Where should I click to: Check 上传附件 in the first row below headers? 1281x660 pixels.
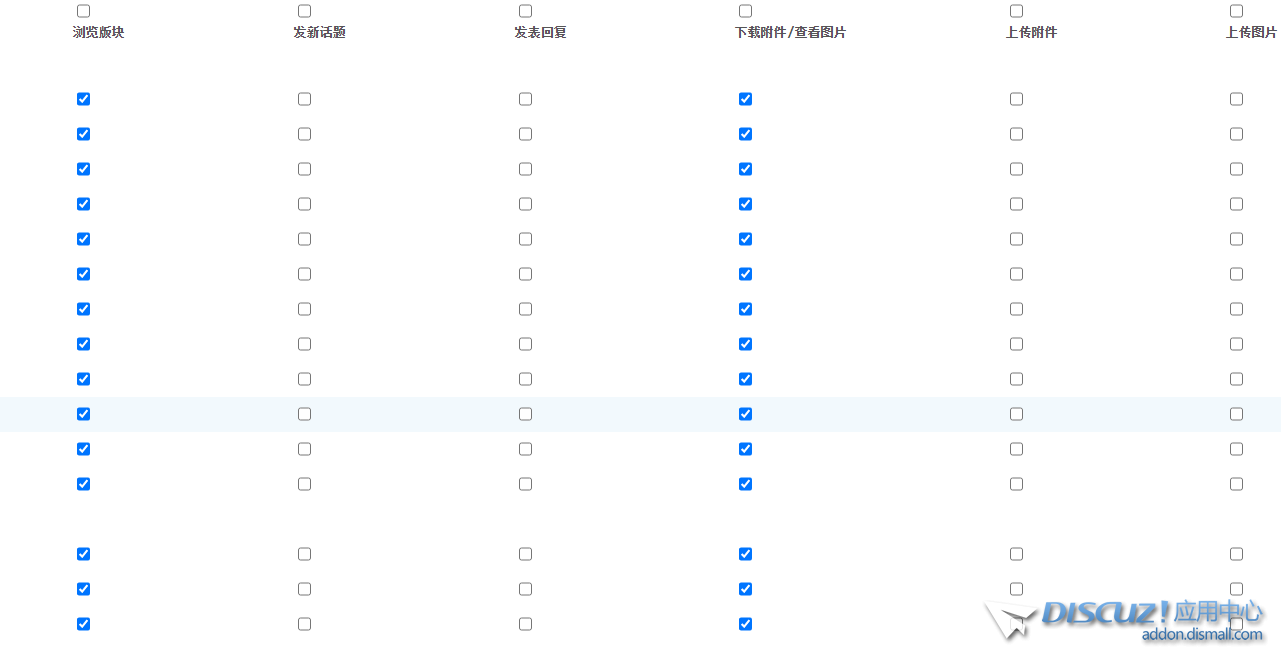click(x=1016, y=99)
